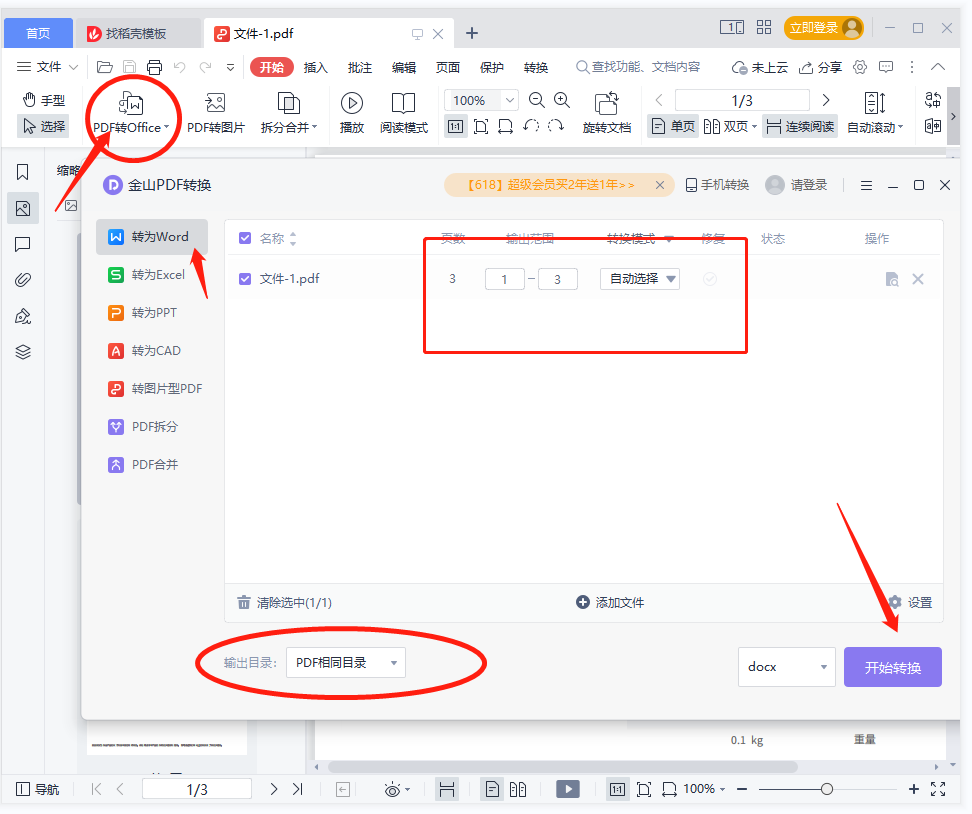Click the 开始转换 button

click(x=893, y=667)
